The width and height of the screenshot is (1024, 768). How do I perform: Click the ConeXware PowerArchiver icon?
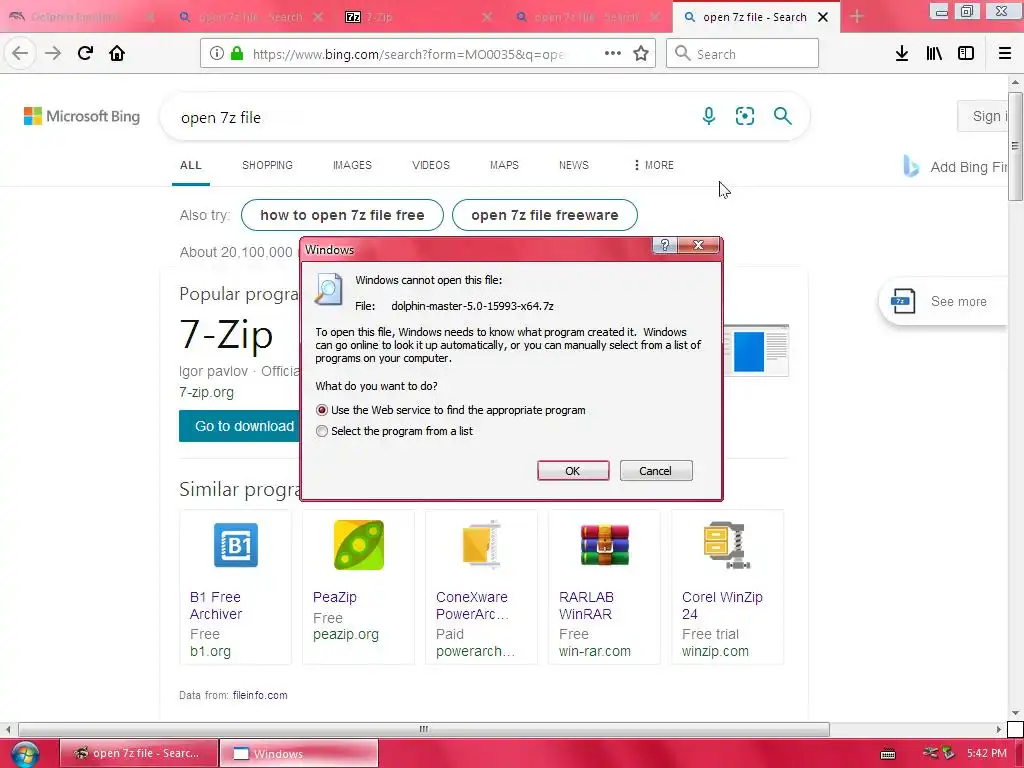tap(481, 545)
